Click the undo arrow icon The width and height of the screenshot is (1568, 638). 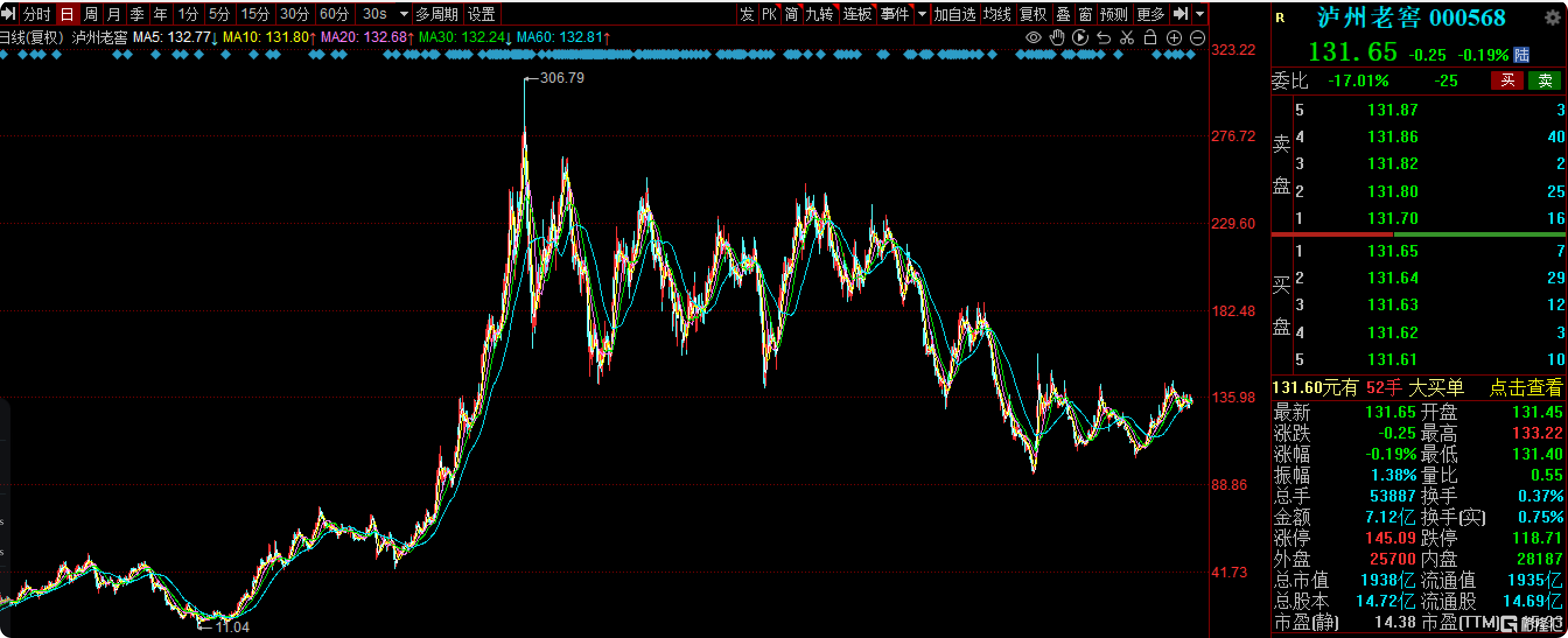[x=1104, y=38]
